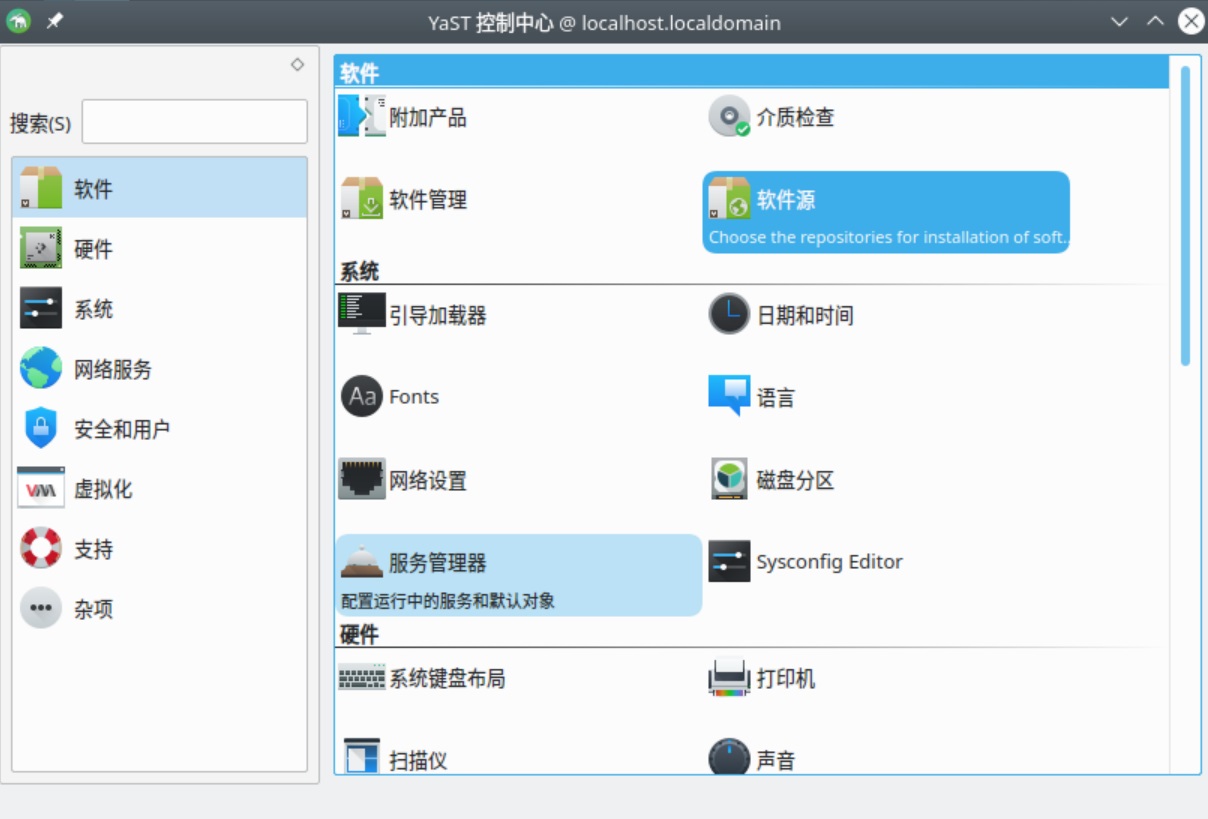Screen dimensions: 1208x819
Task: Open 日期和时间 clock icon
Action: tap(729, 314)
